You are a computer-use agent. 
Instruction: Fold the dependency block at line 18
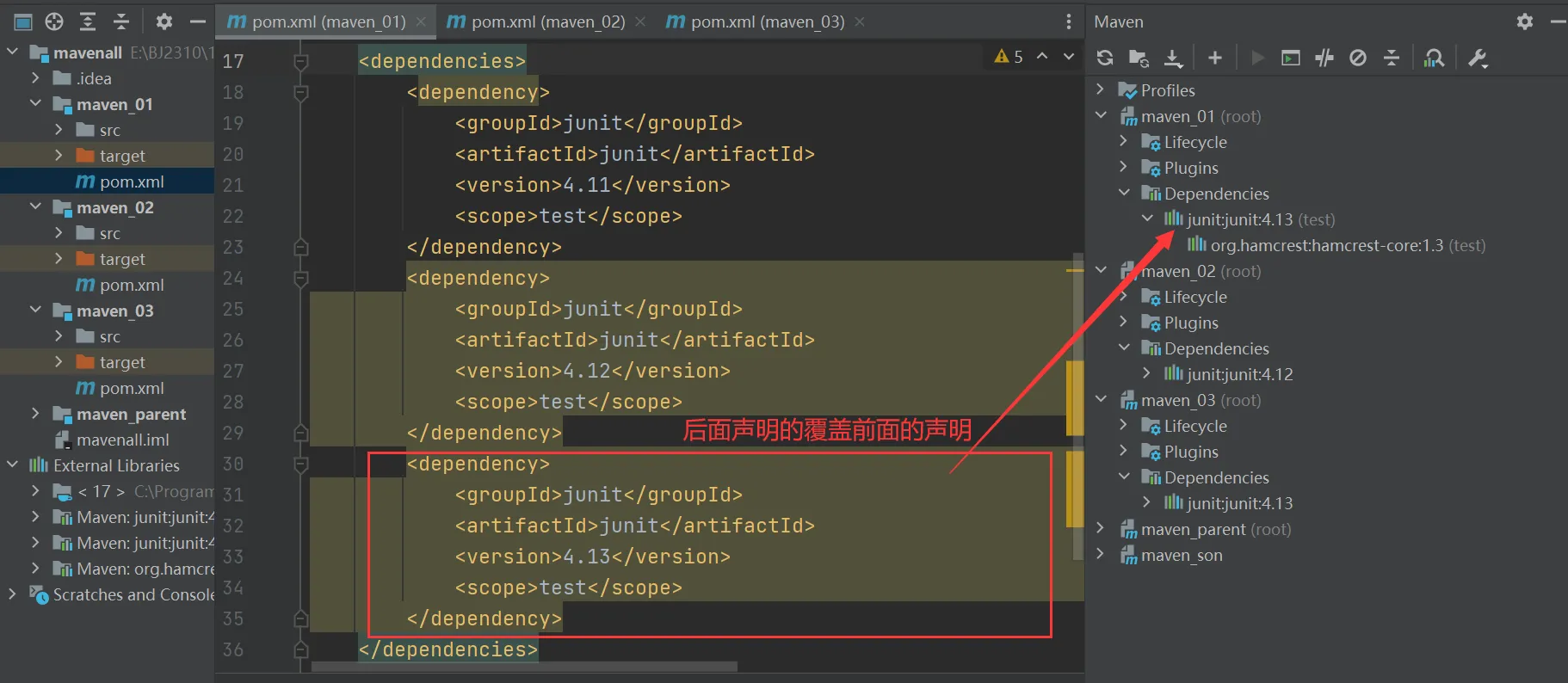pyautogui.click(x=301, y=92)
